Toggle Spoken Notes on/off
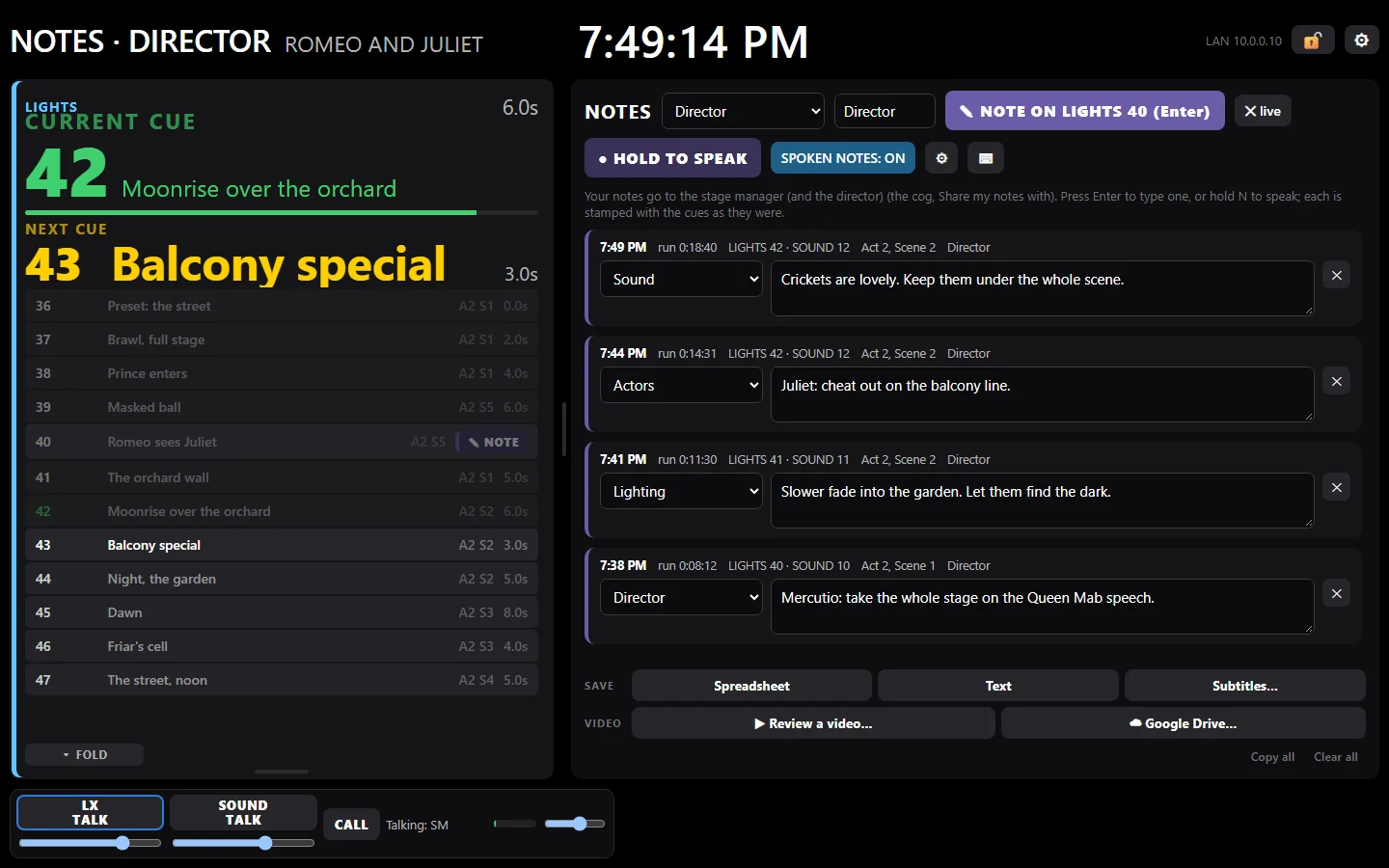 (843, 158)
